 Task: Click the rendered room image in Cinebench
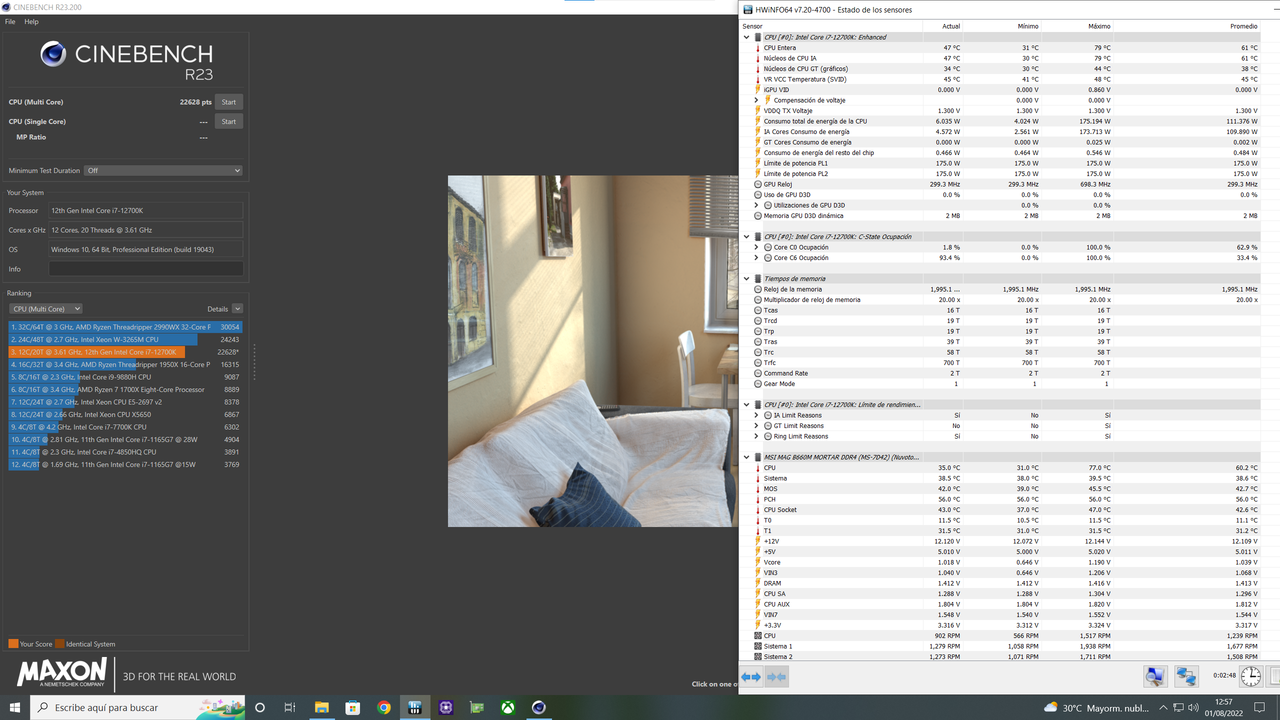(593, 351)
